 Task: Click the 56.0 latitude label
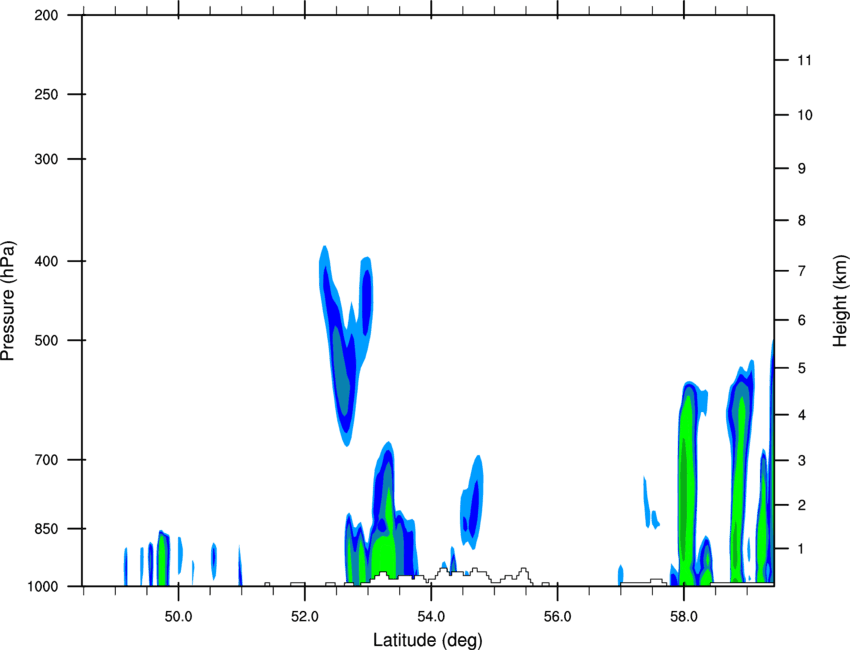[558, 617]
